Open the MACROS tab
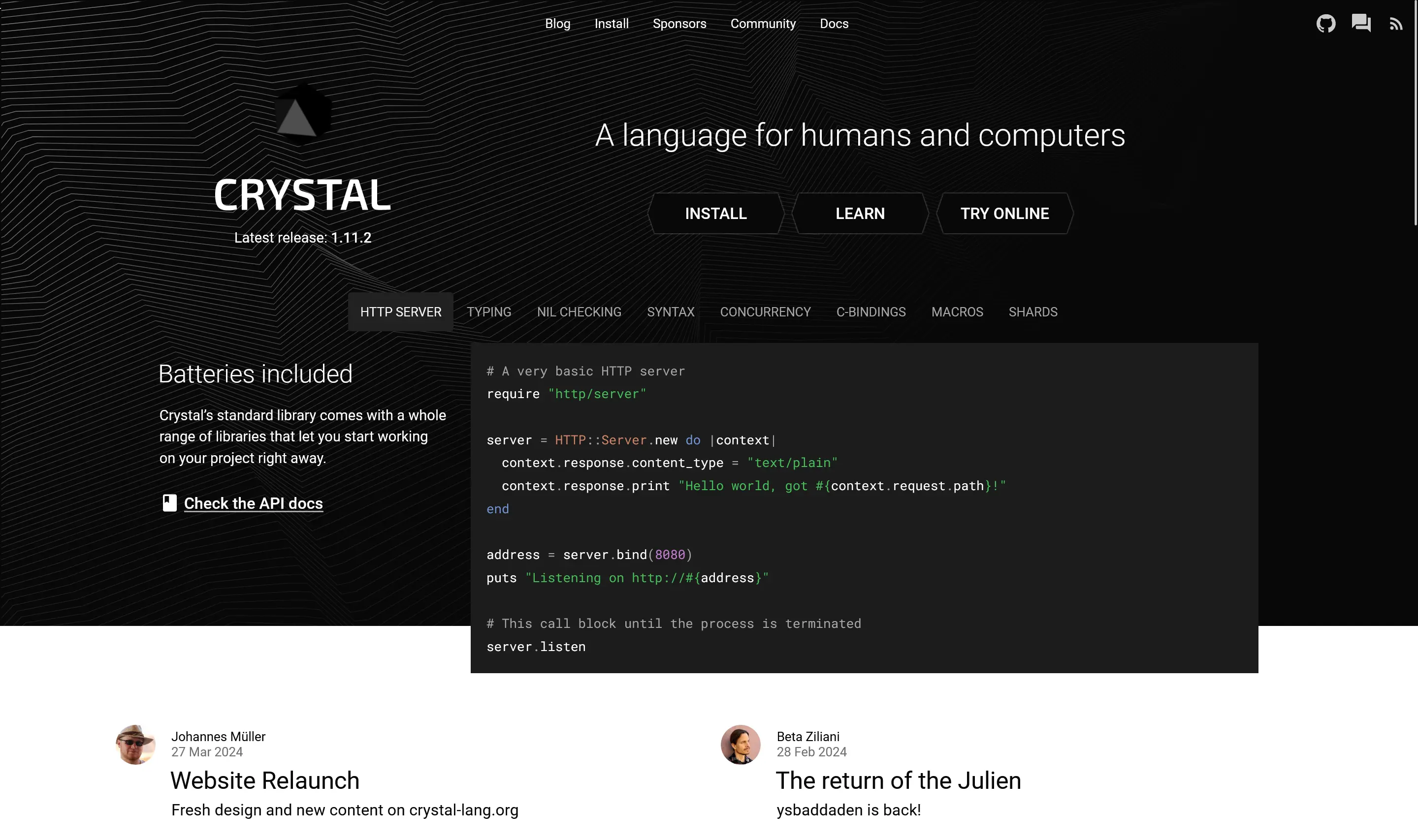 (x=957, y=312)
